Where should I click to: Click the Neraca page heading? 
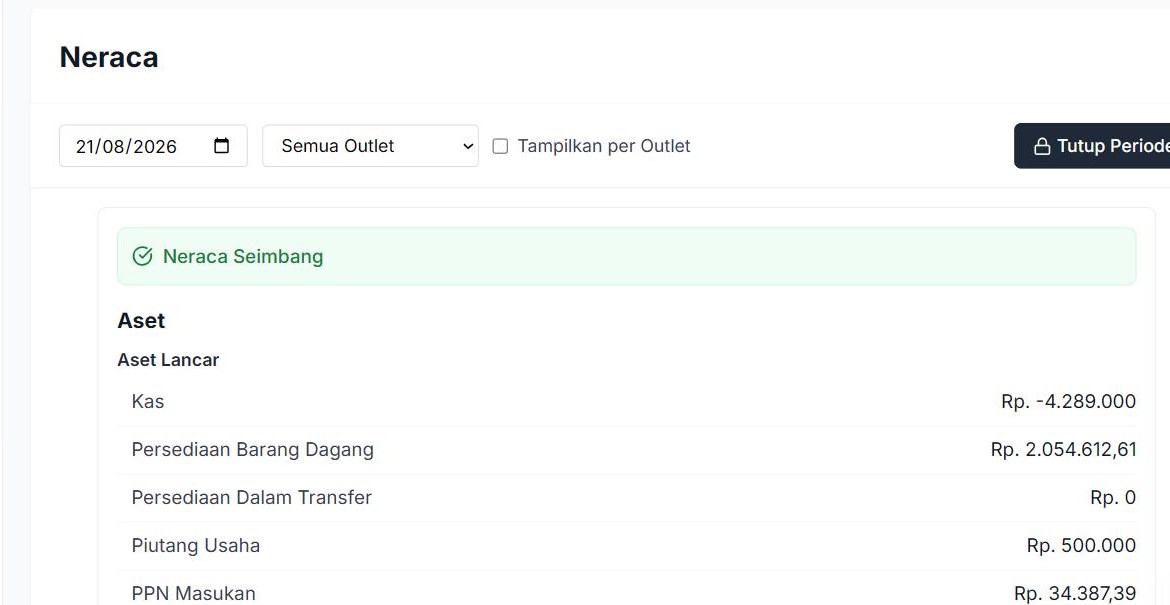tap(109, 57)
